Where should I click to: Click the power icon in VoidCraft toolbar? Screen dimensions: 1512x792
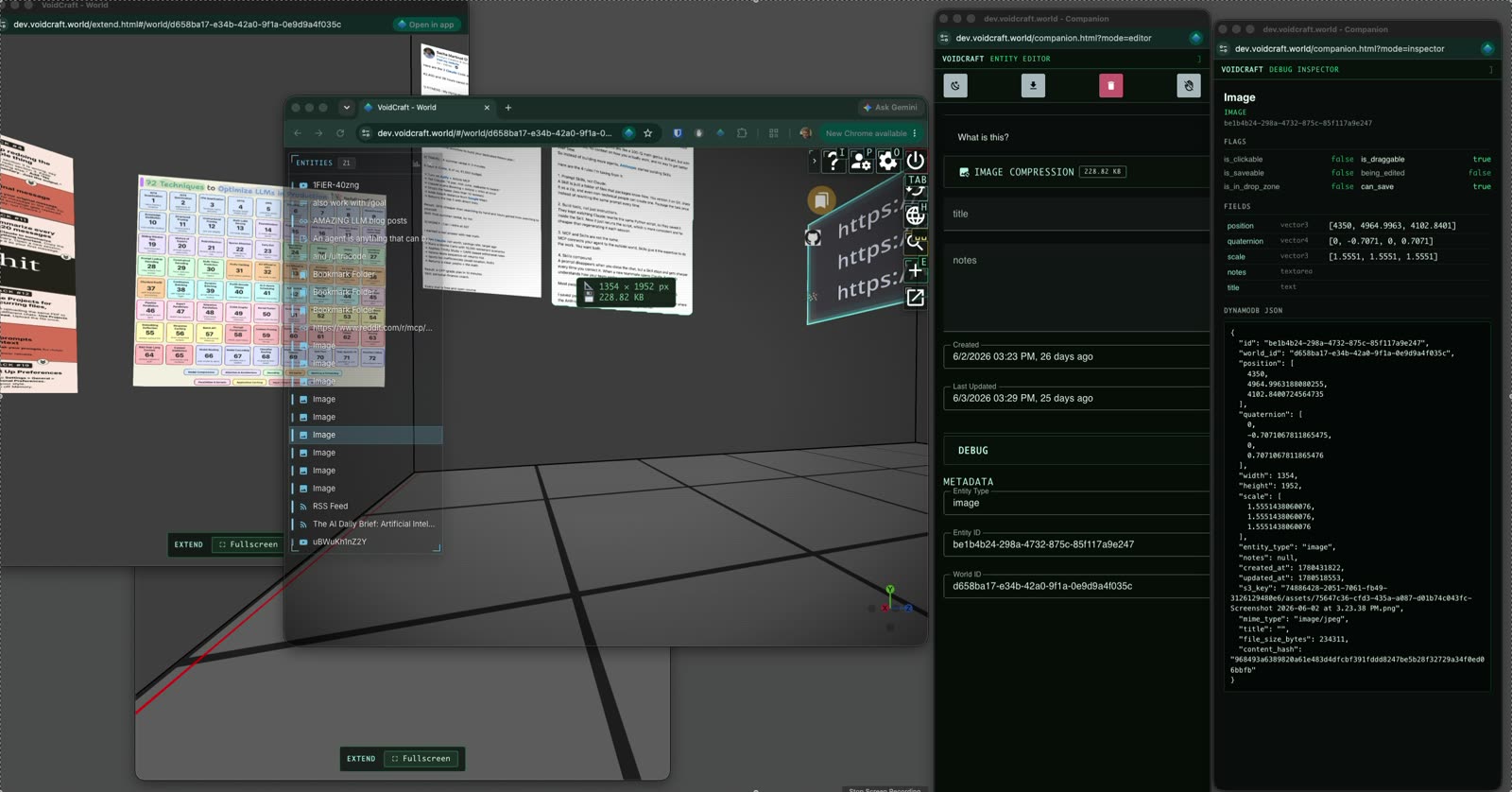(915, 161)
